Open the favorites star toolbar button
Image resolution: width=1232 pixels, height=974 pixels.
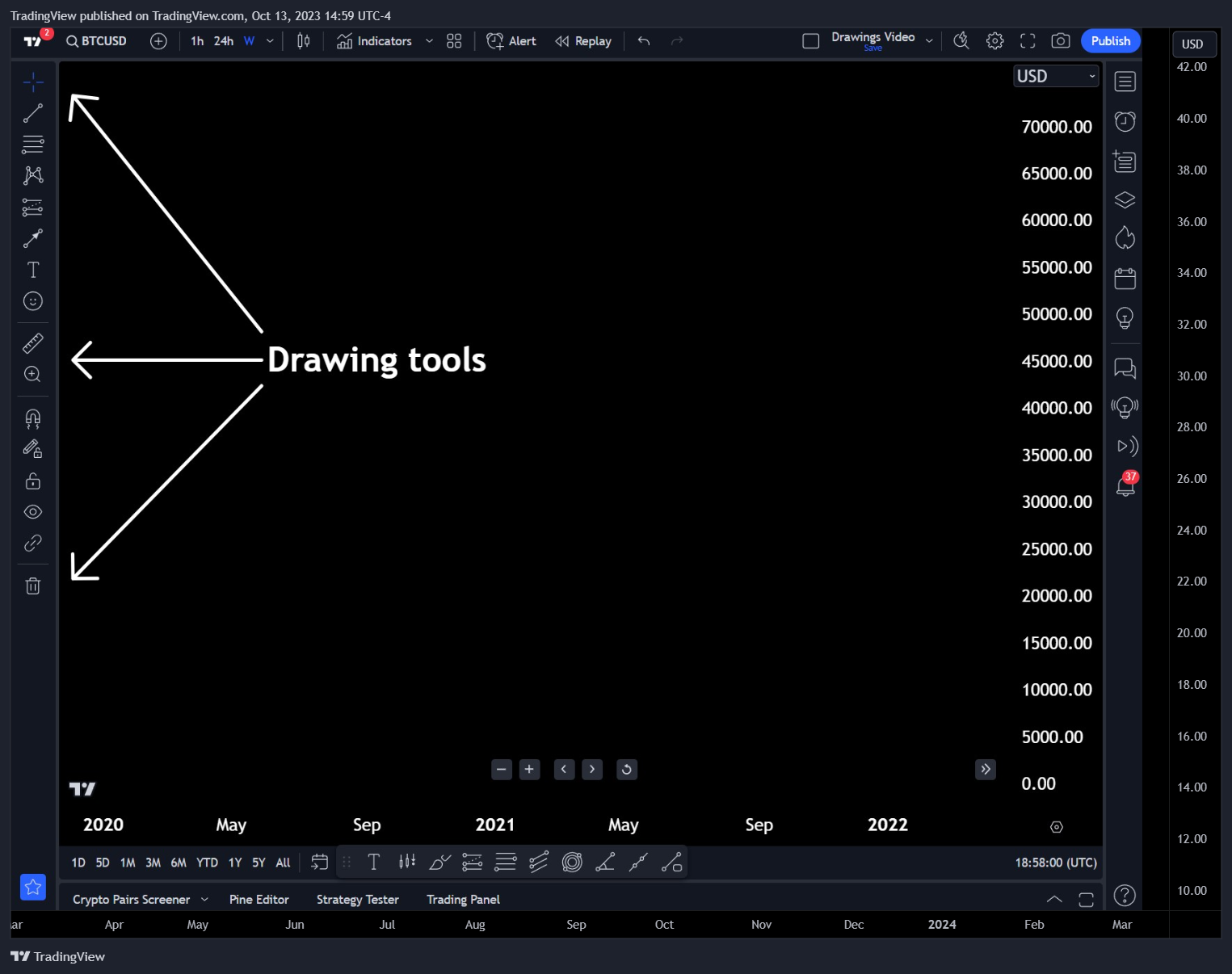[33, 887]
